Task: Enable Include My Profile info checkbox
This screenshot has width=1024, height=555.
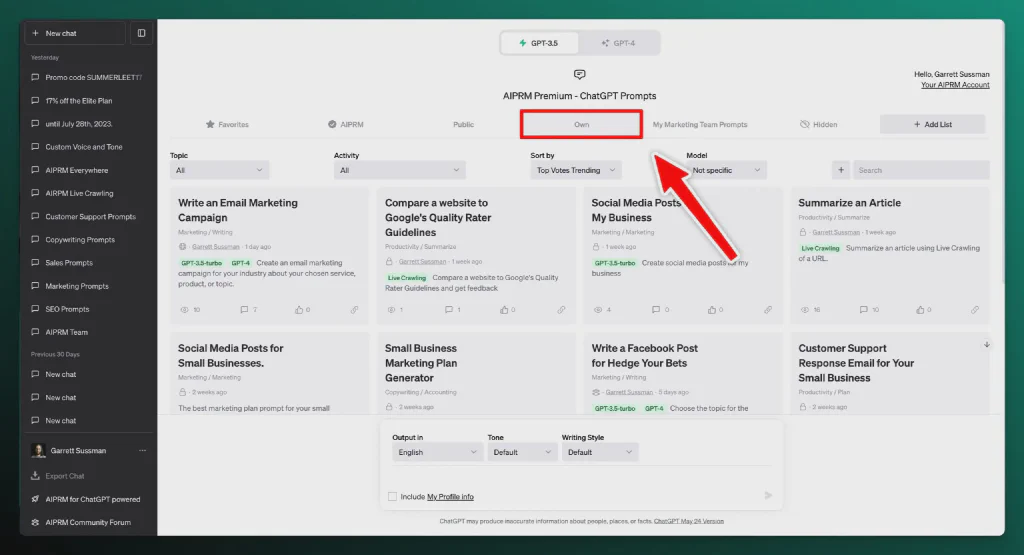Action: [x=392, y=496]
